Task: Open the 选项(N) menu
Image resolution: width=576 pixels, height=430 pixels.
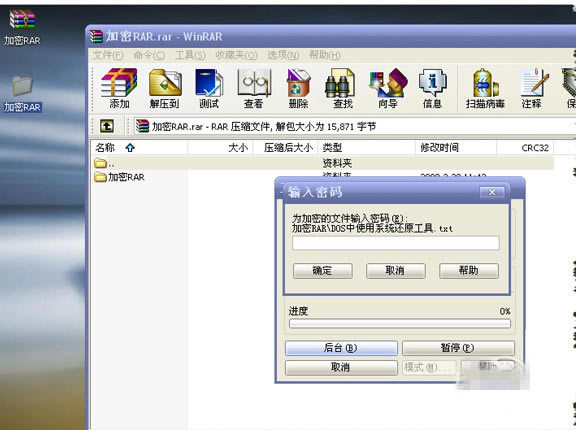Action: point(283,55)
